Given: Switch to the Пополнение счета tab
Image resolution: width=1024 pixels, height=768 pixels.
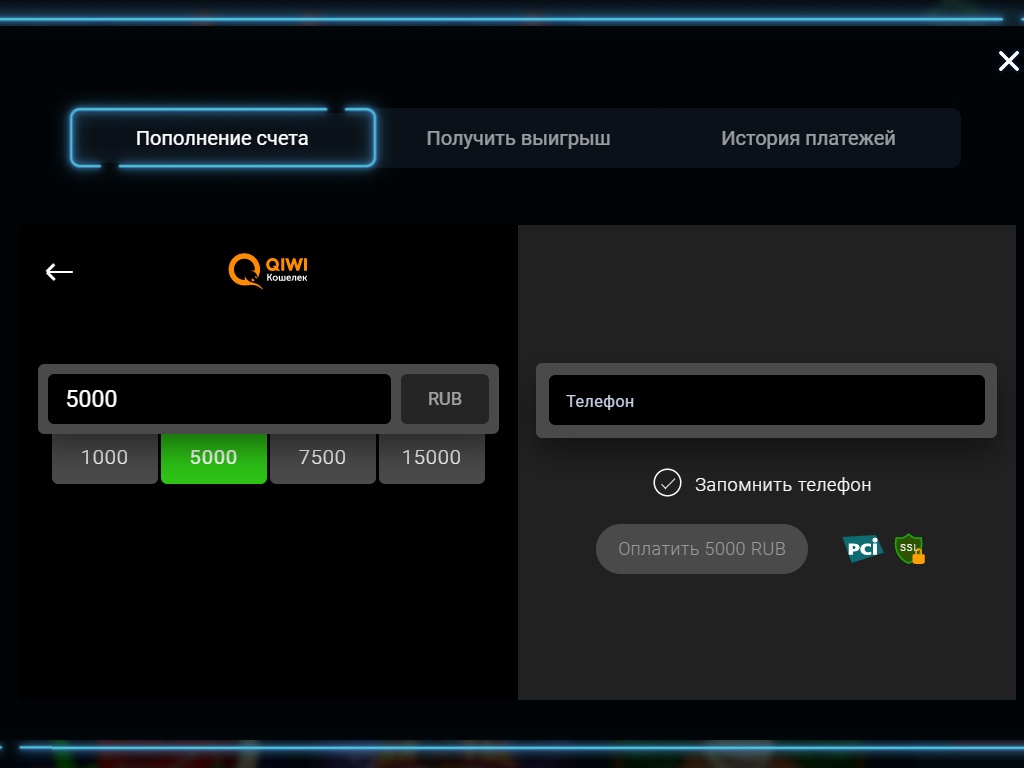Looking at the screenshot, I should pyautogui.click(x=222, y=138).
